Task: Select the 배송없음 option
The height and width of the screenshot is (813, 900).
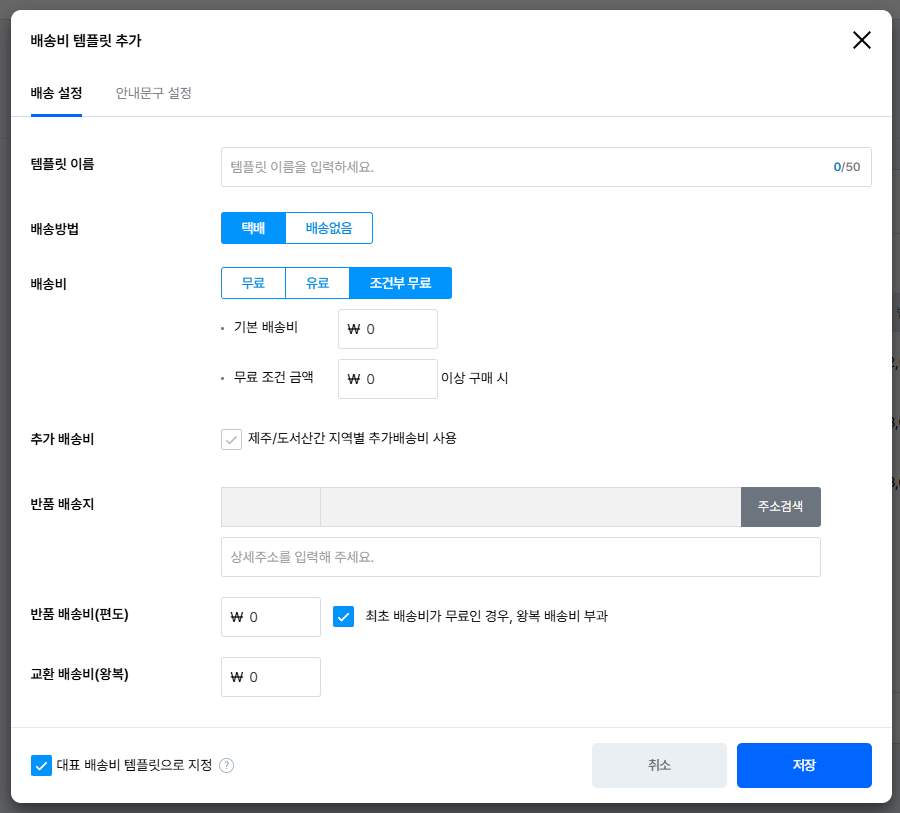Action: coord(329,228)
